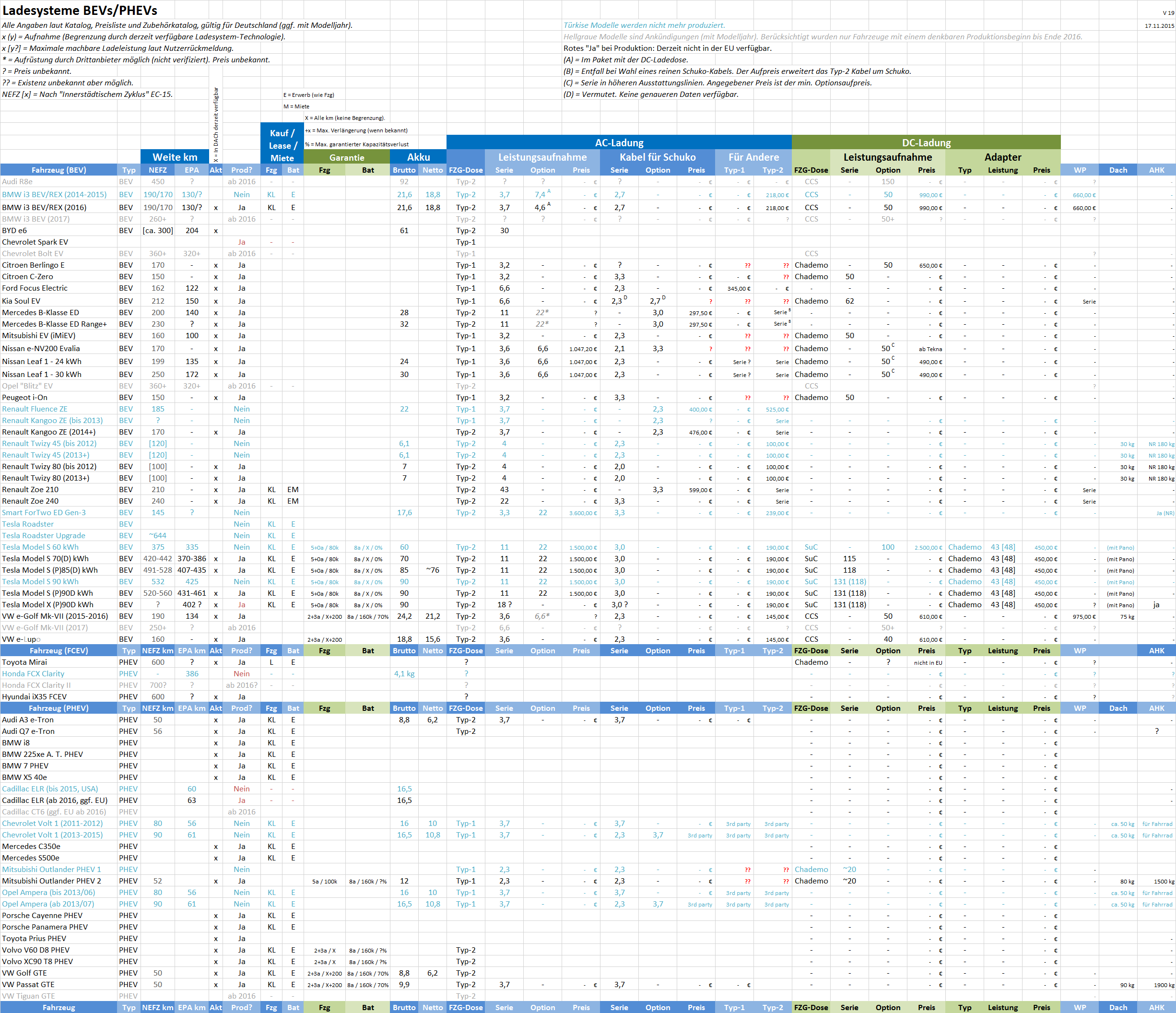Click the 'Fahrzeug (PHEV)' section header
1176x1013 pixels.
coord(59,707)
